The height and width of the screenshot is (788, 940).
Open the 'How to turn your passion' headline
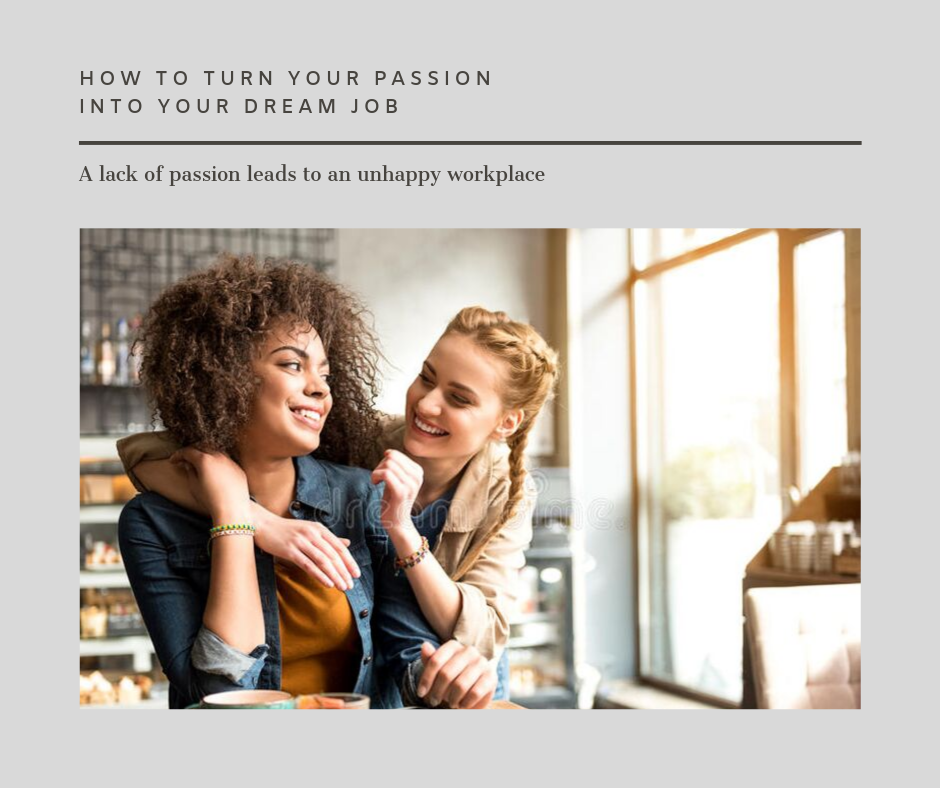coord(285,78)
